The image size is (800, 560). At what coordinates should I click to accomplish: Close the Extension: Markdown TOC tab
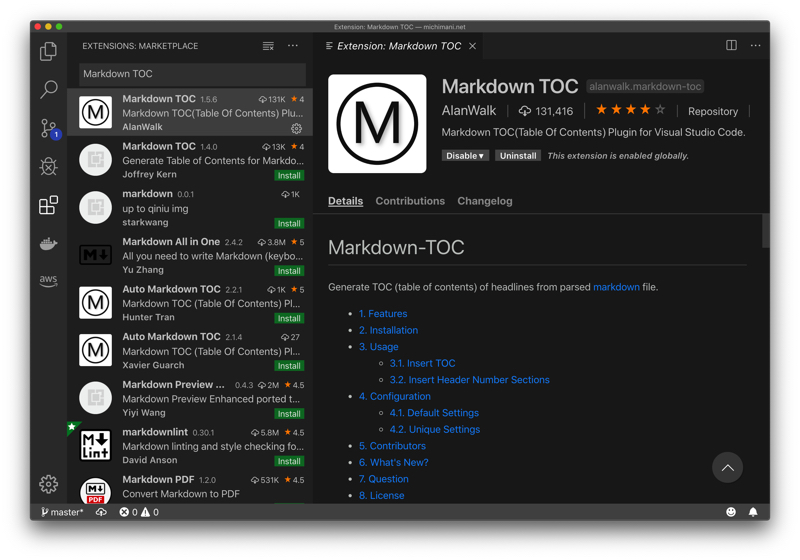tap(472, 46)
